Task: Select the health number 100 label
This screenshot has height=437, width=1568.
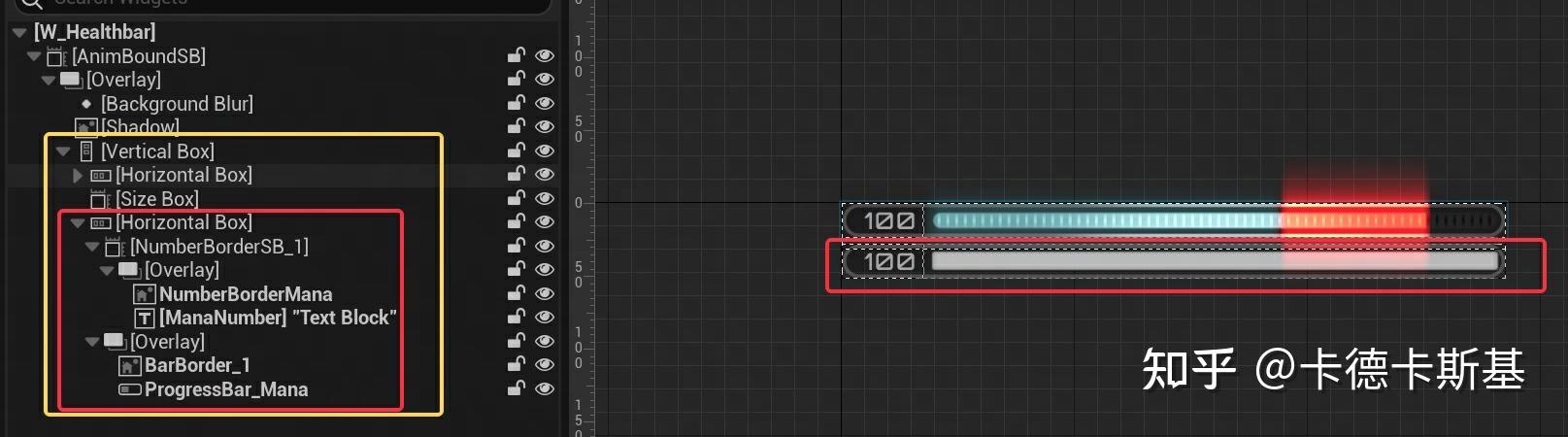Action: tap(889, 220)
